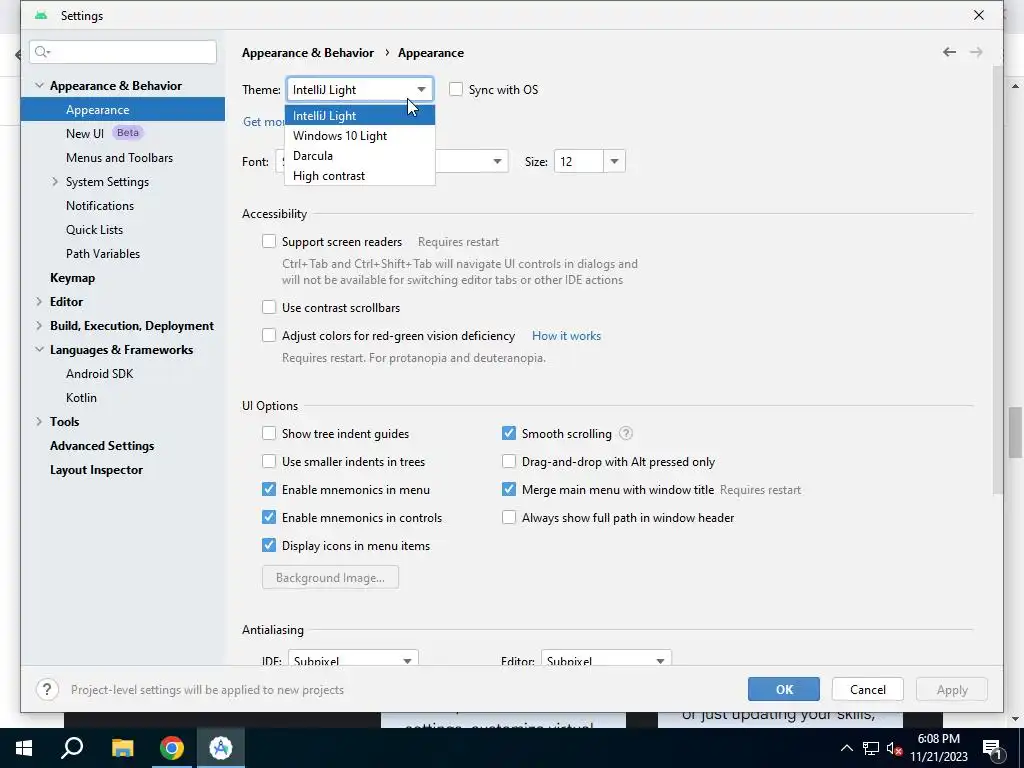
Task: Enable Sync with OS checkbox
Action: [456, 89]
